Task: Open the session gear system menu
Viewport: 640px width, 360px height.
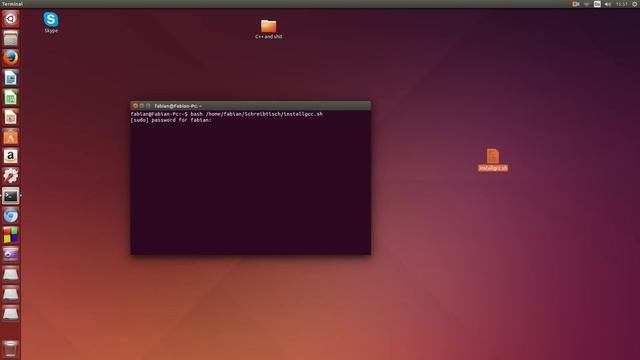Action: (x=635, y=4)
